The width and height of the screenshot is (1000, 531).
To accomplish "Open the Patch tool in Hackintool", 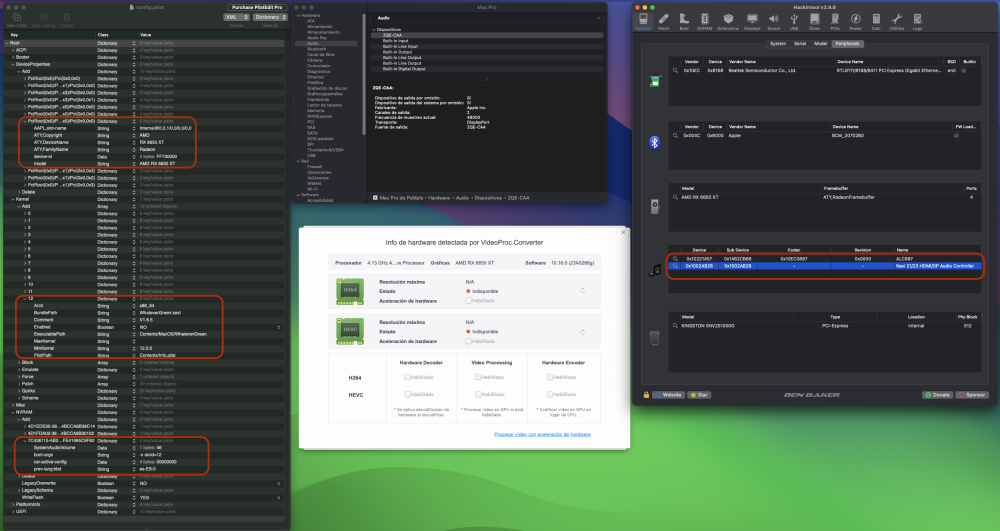I will pos(663,21).
